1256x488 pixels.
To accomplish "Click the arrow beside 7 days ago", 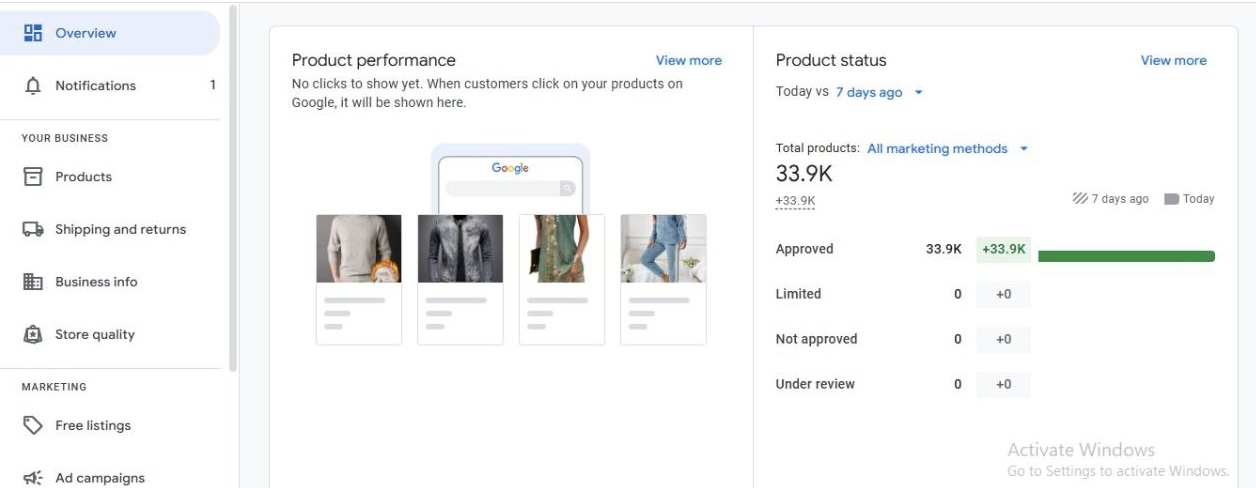I will 918,92.
